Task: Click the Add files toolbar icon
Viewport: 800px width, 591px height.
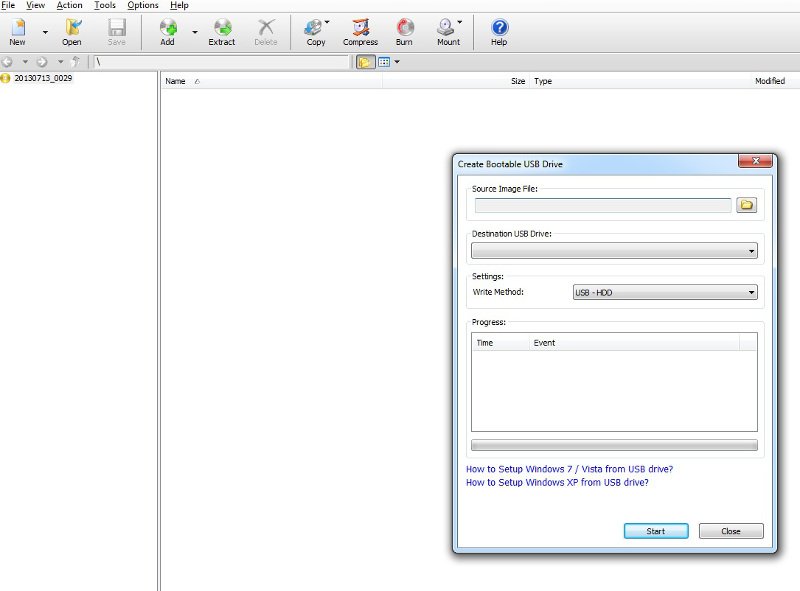Action: pos(167,32)
